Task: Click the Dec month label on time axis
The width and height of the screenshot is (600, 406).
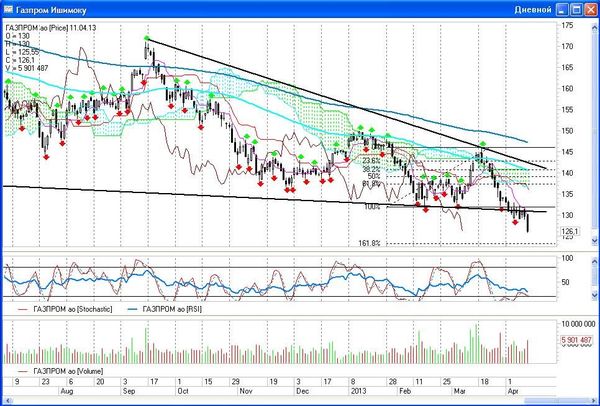Action: point(302,391)
